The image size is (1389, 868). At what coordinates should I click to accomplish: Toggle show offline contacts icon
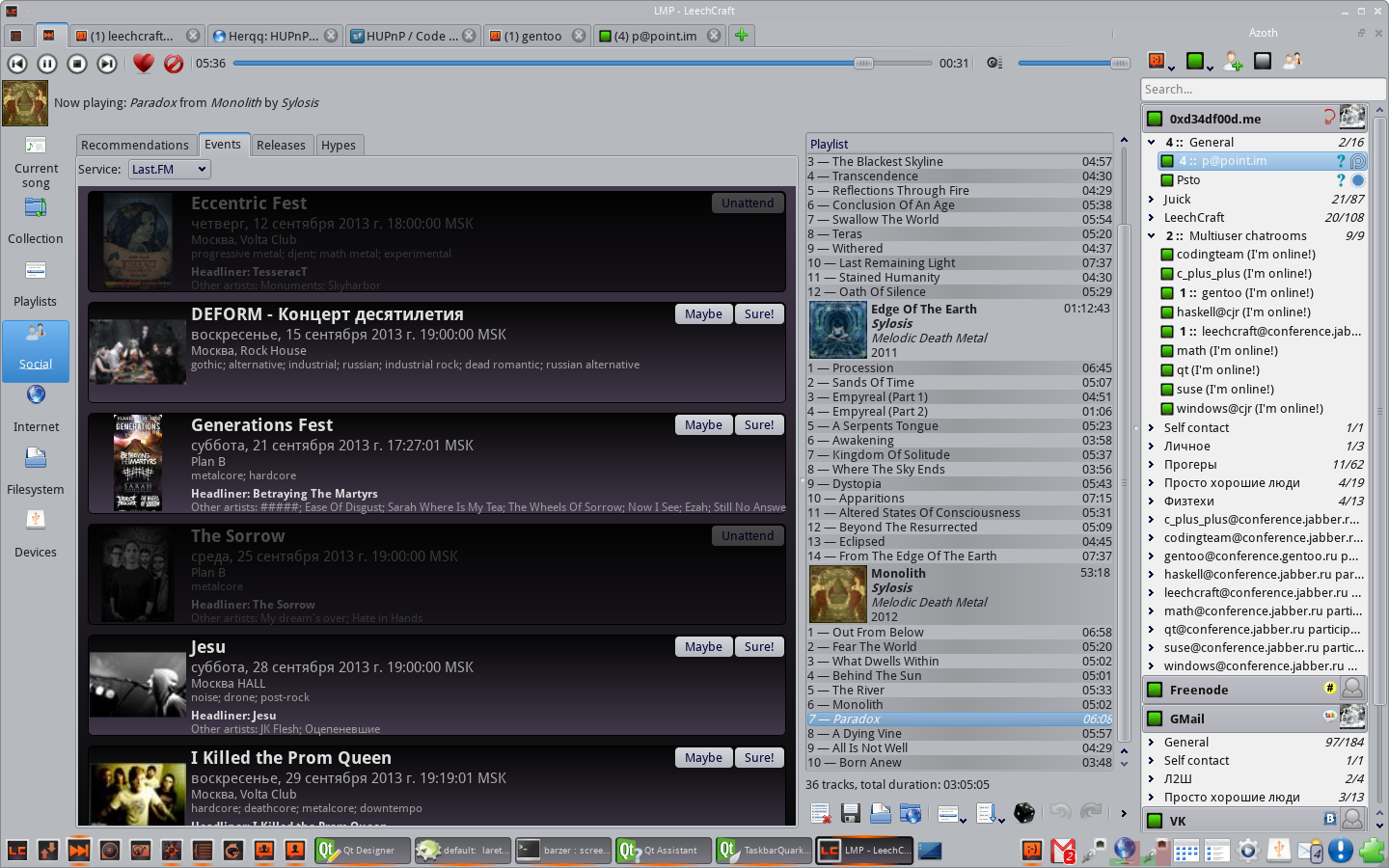(1263, 62)
